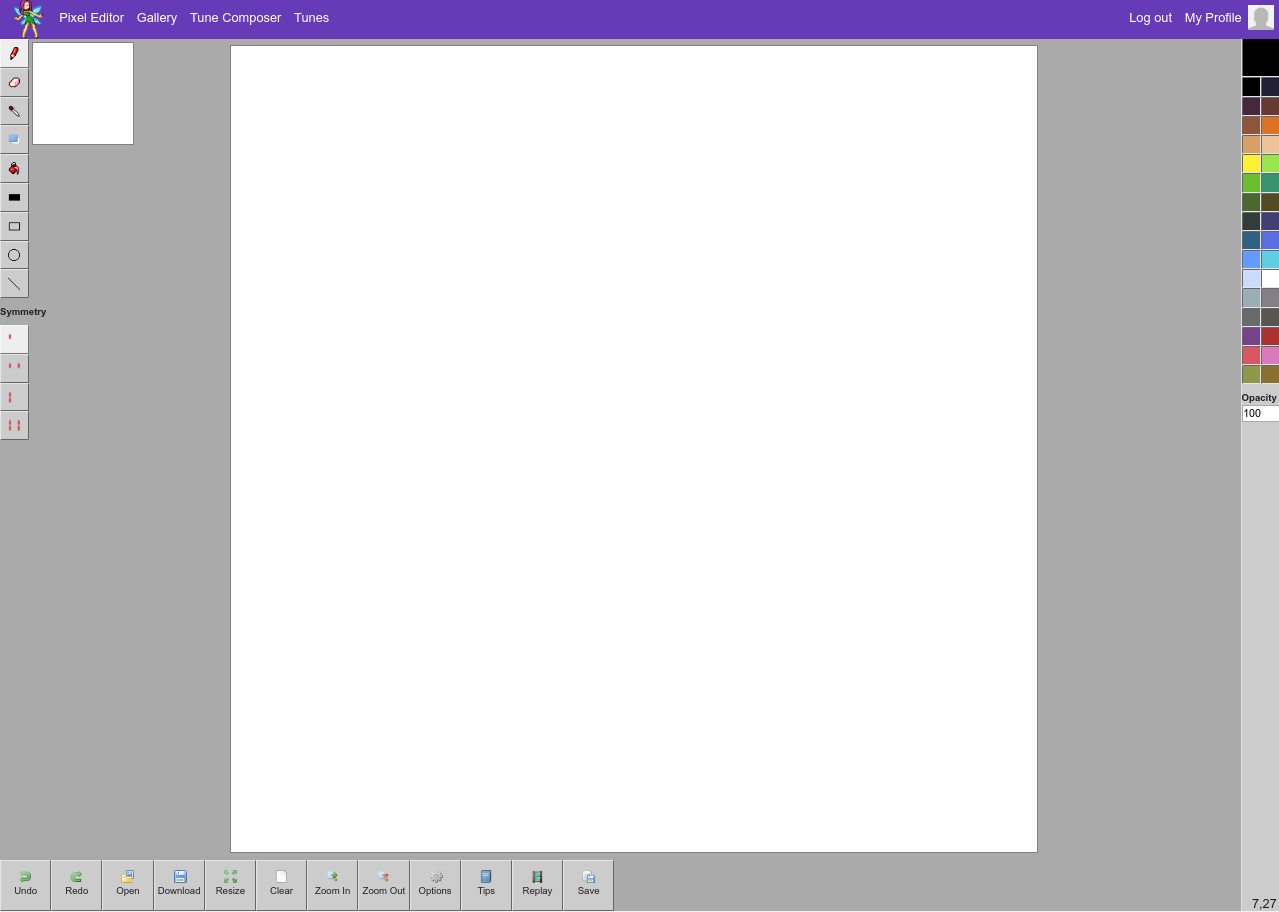Image resolution: width=1279 pixels, height=912 pixels.
Task: Click the Redo button
Action: click(76, 885)
